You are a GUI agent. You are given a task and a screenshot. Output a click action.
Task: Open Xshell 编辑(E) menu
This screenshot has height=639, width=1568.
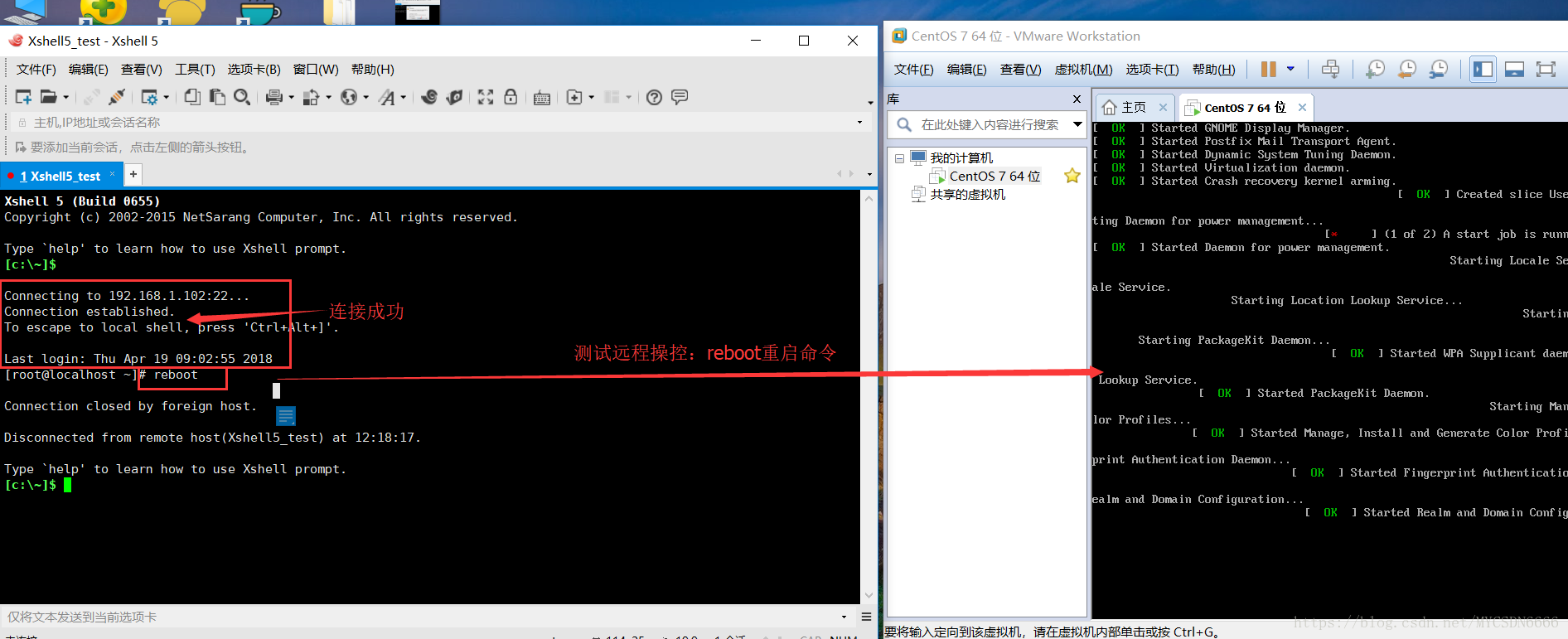pyautogui.click(x=89, y=70)
